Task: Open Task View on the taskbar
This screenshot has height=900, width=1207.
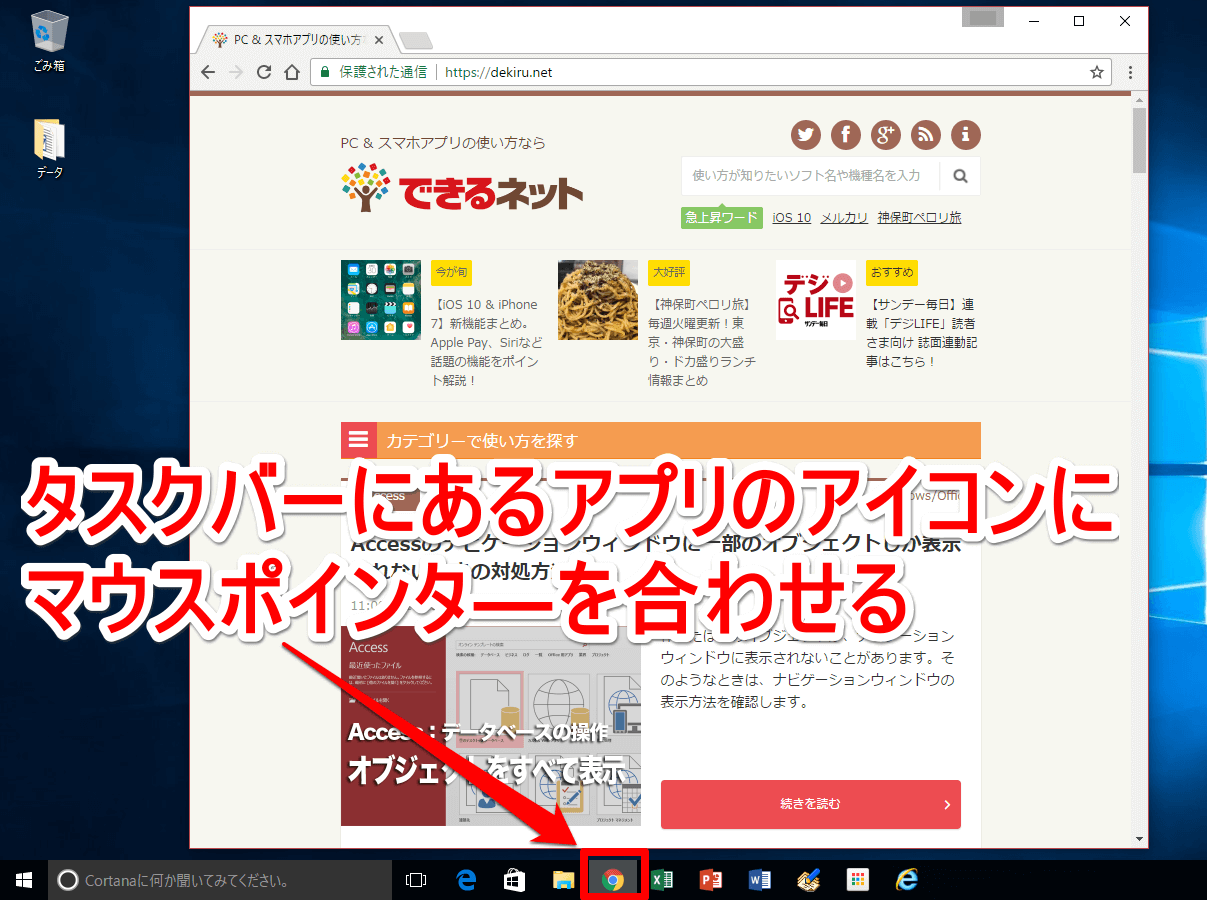Action: click(x=416, y=880)
